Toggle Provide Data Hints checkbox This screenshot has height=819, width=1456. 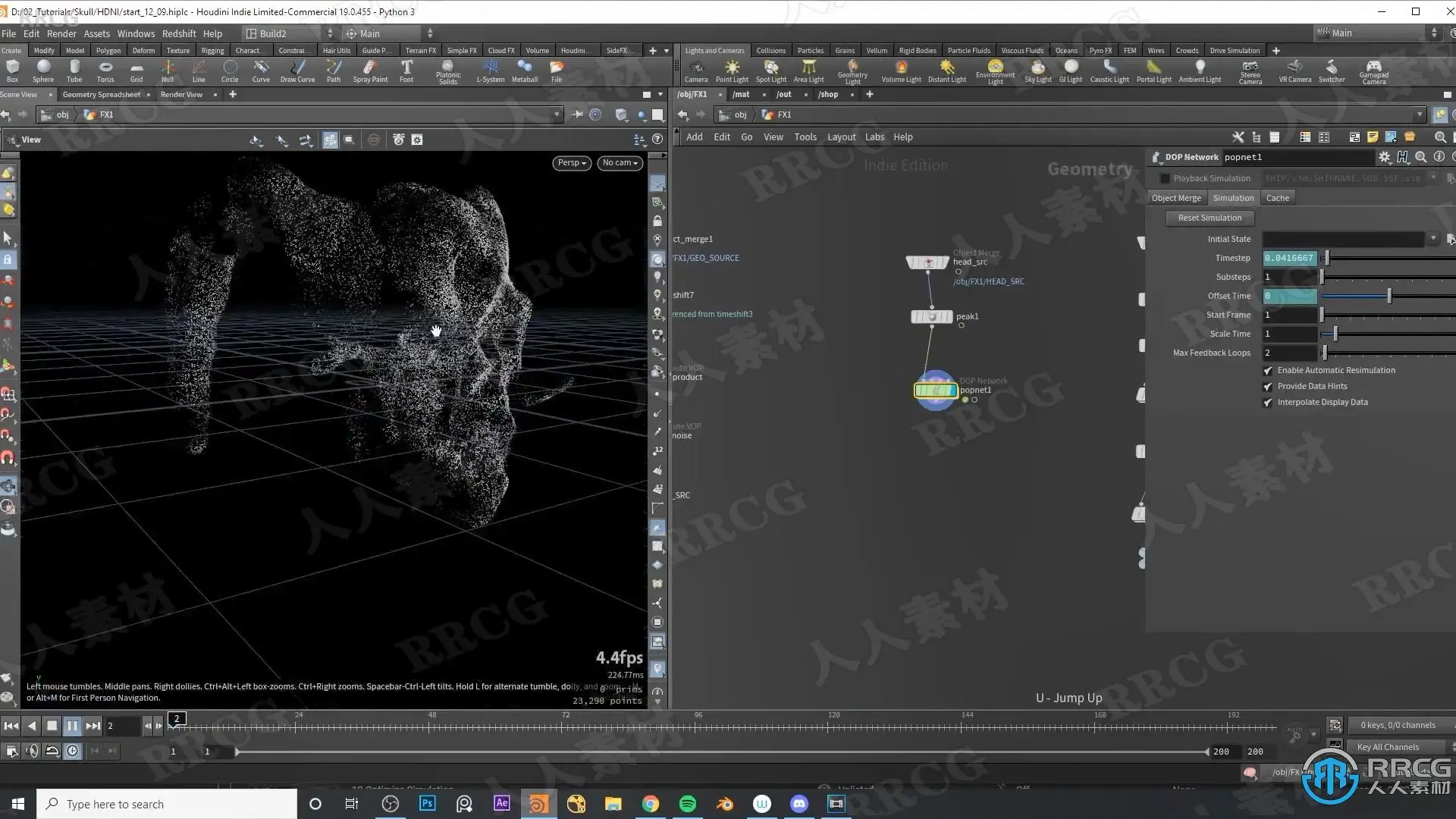coord(1267,387)
